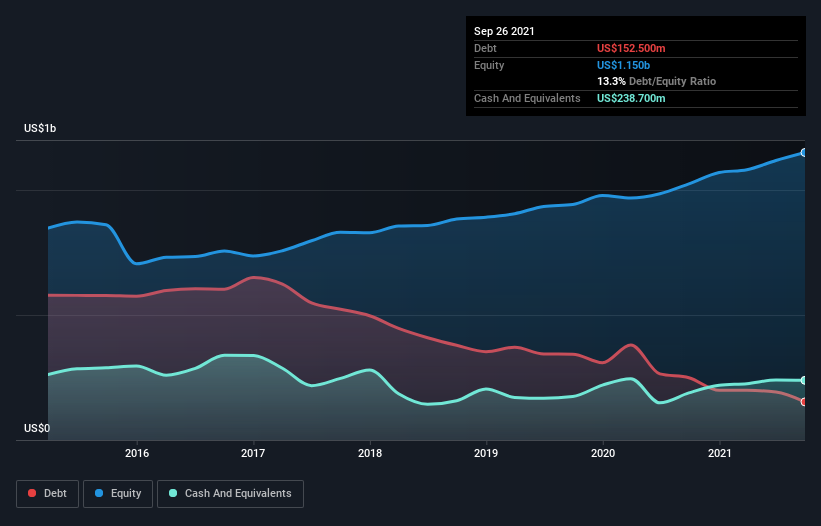The width and height of the screenshot is (821, 526).
Task: Select the teal Cash endpoint marker
Action: [x=804, y=380]
